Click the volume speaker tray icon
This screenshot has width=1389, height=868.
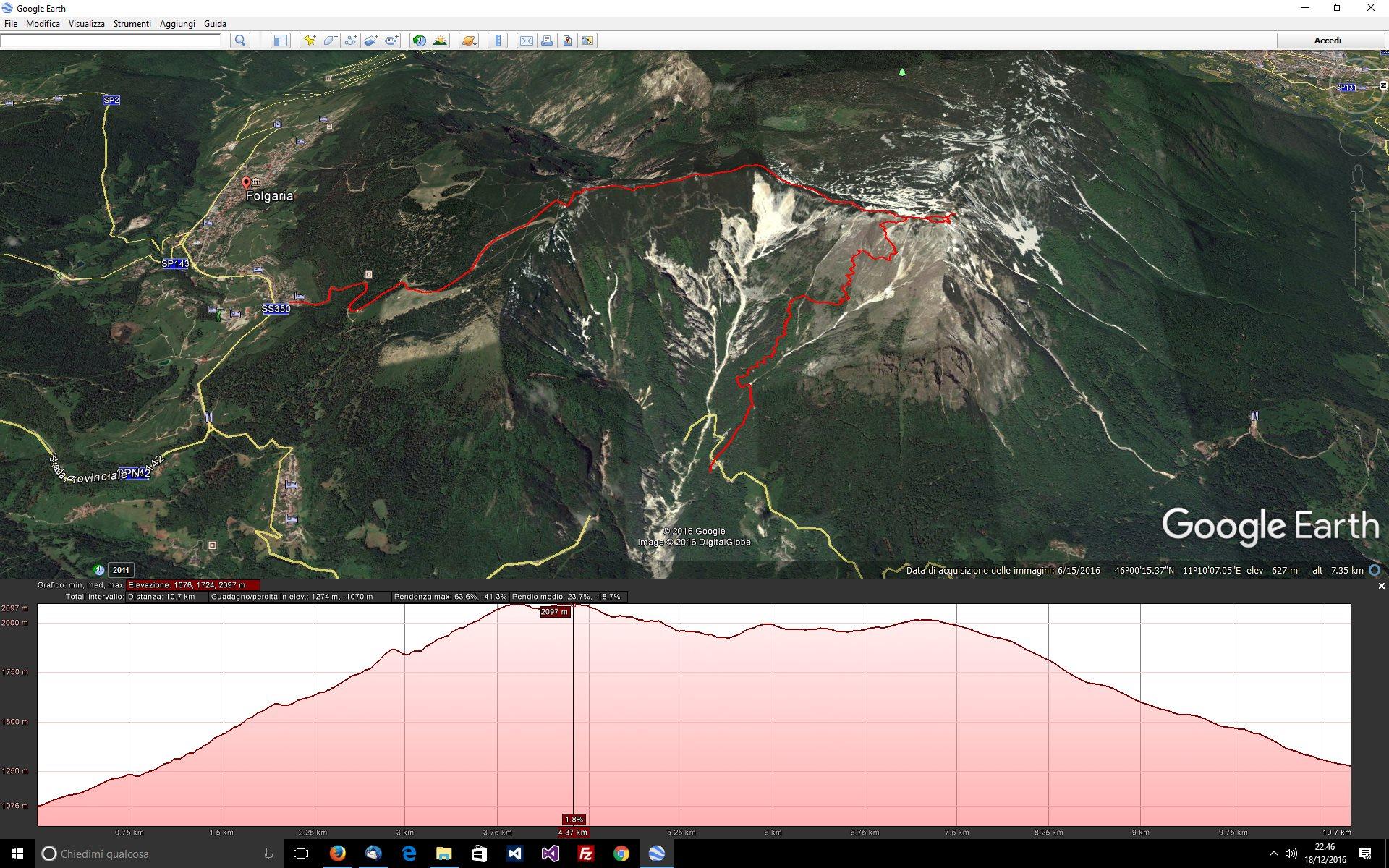(1291, 854)
